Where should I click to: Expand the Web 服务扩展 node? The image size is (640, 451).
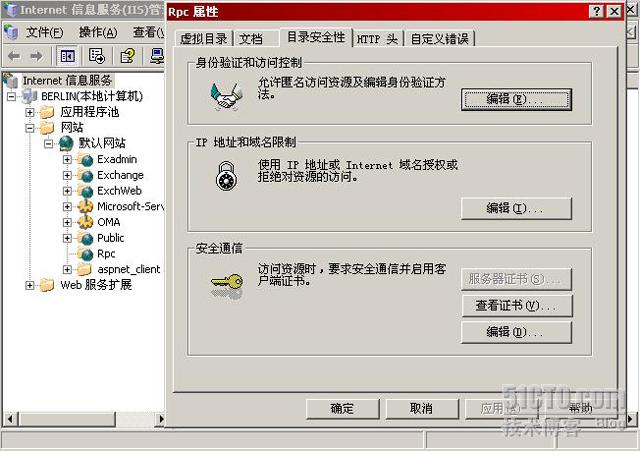click(30, 285)
